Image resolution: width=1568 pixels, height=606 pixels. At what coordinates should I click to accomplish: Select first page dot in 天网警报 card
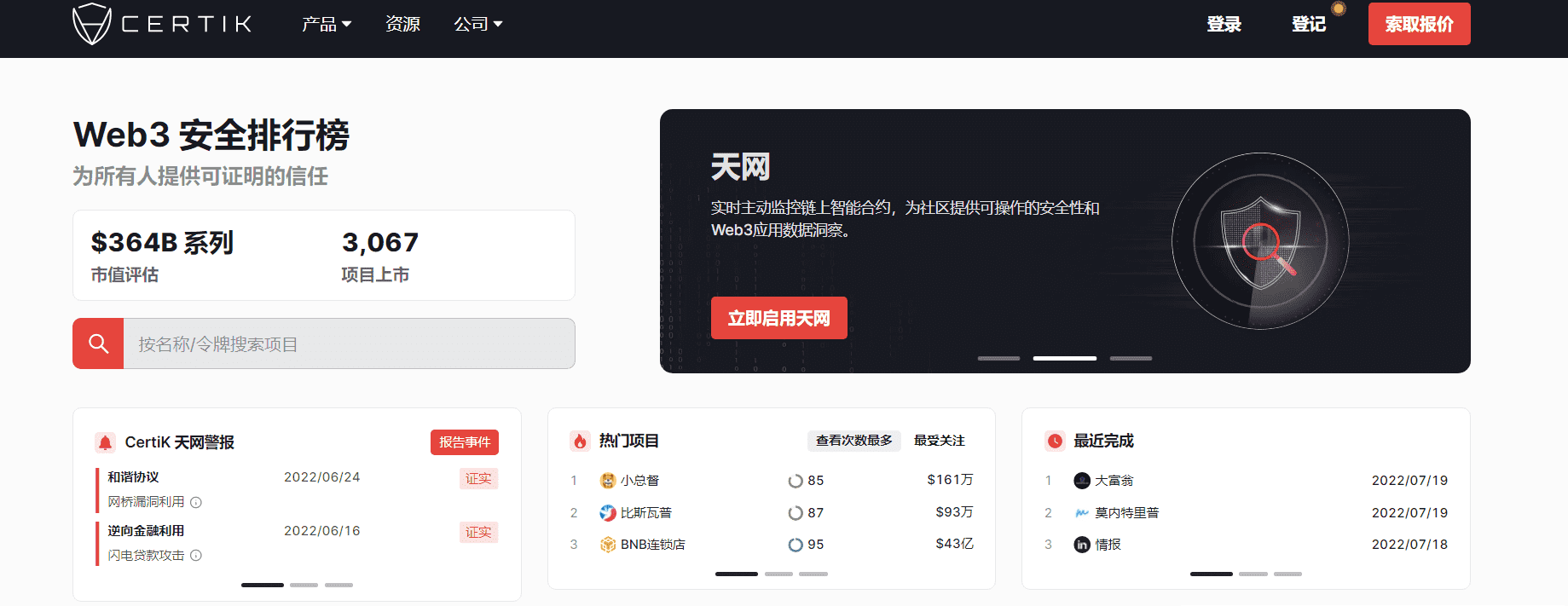click(263, 585)
